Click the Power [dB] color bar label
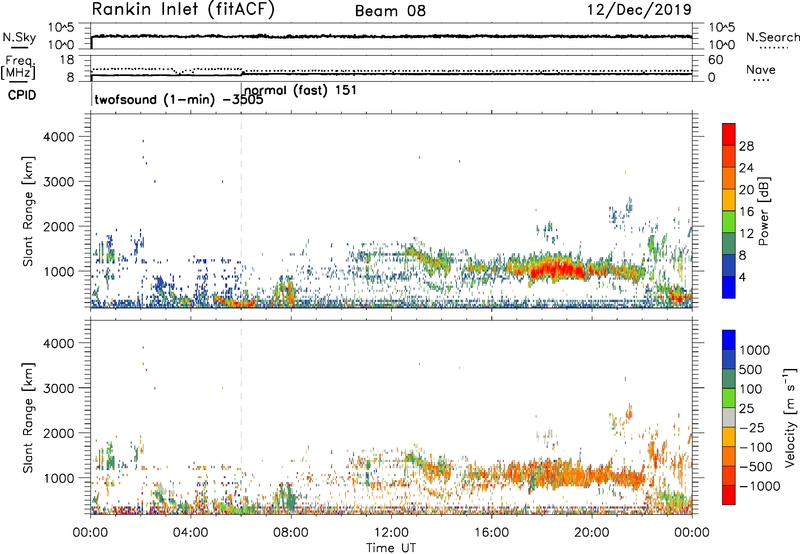The image size is (800, 554). pos(764,211)
